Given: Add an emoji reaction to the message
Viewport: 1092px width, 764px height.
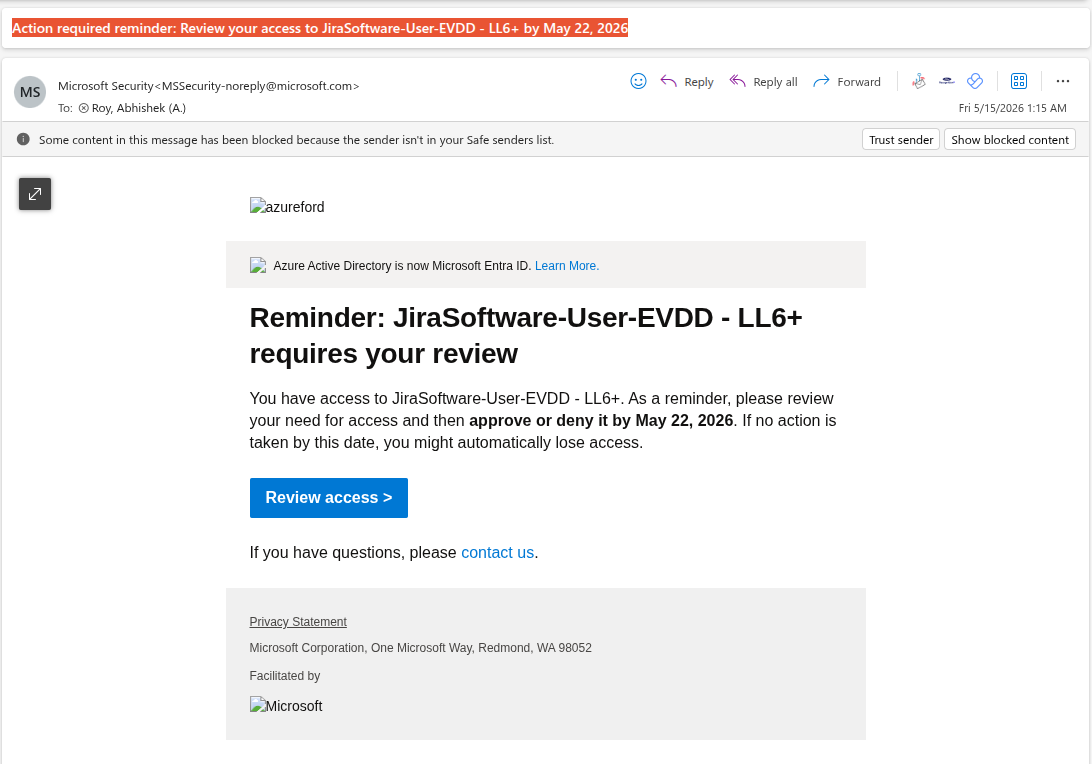Looking at the screenshot, I should coord(638,81).
